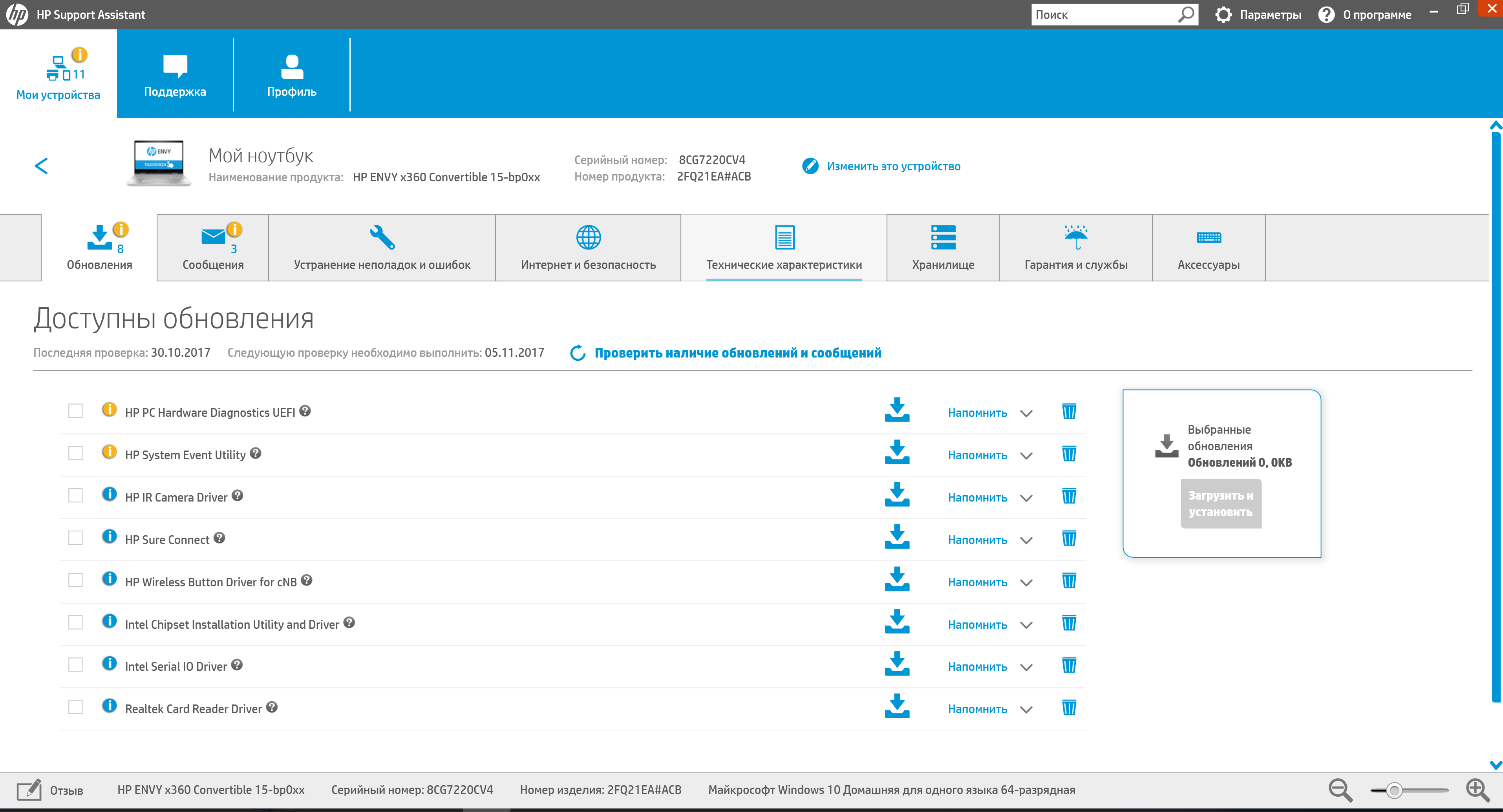1503x812 pixels.
Task: Open Напомнить chevron for Realtek Card Reader Driver
Action: click(1026, 710)
